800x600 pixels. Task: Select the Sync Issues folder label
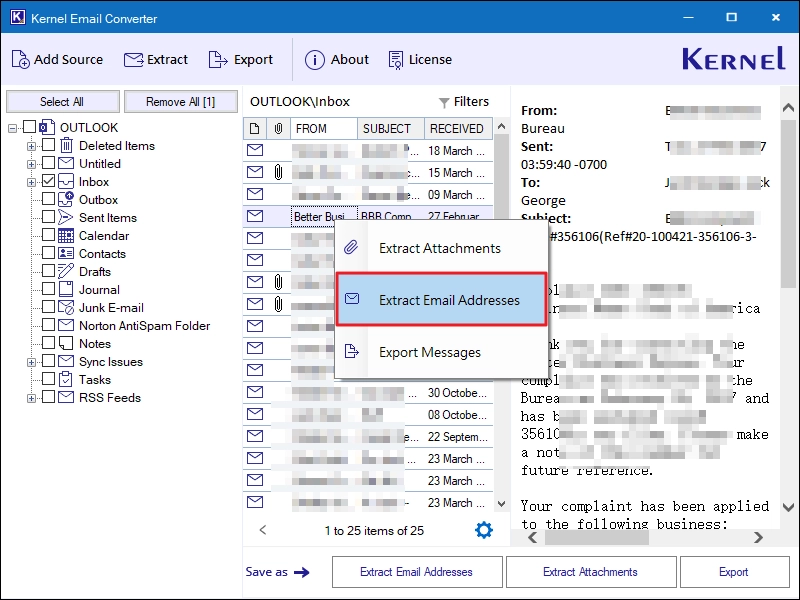pyautogui.click(x=111, y=362)
